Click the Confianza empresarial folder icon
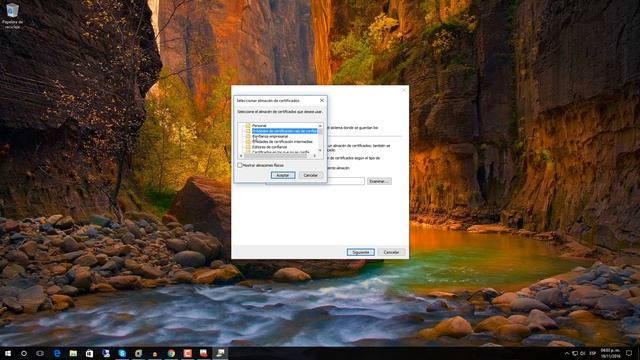640x360 pixels. [248, 136]
